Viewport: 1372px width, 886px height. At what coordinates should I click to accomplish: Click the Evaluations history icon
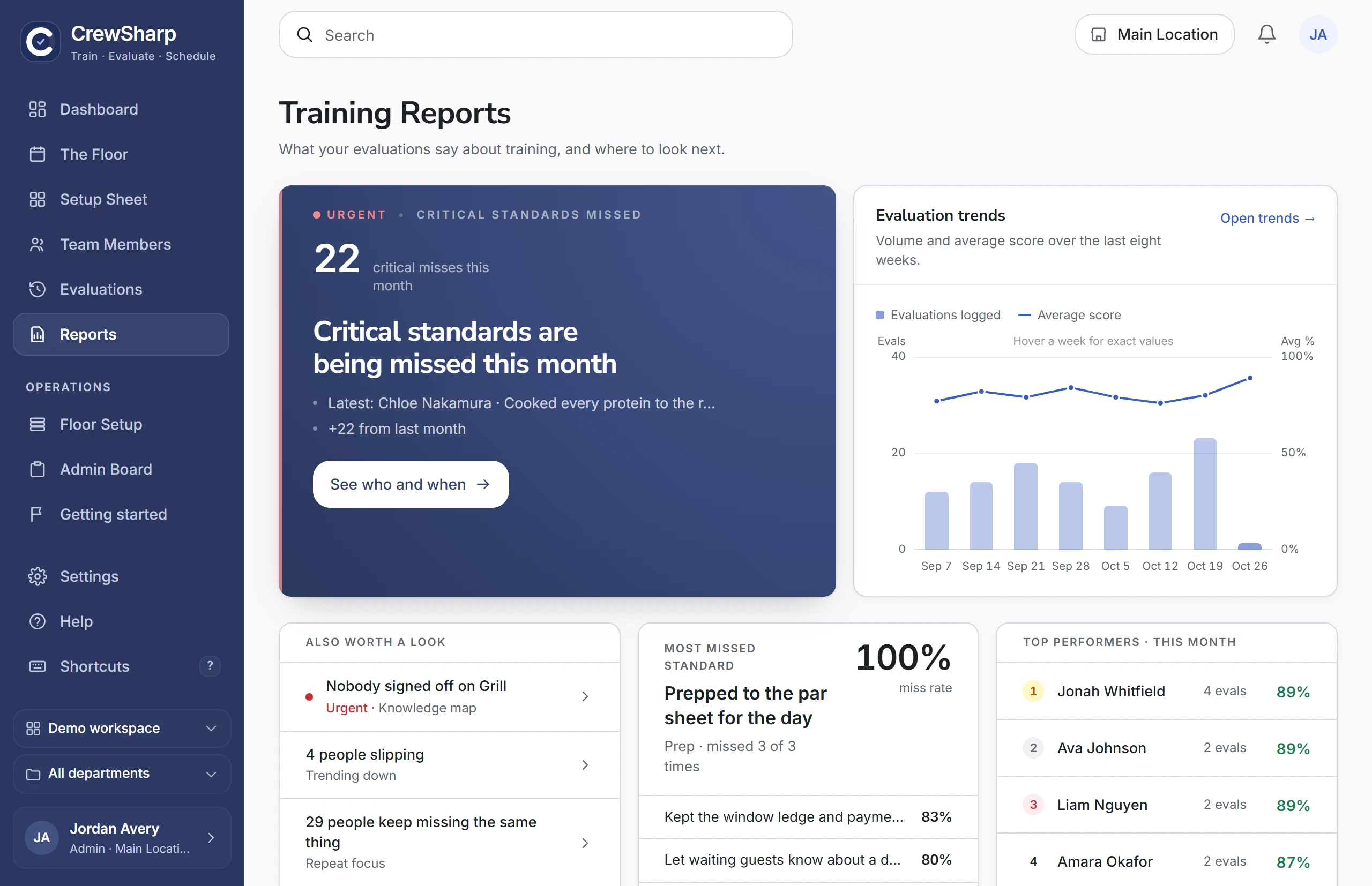pyautogui.click(x=38, y=289)
